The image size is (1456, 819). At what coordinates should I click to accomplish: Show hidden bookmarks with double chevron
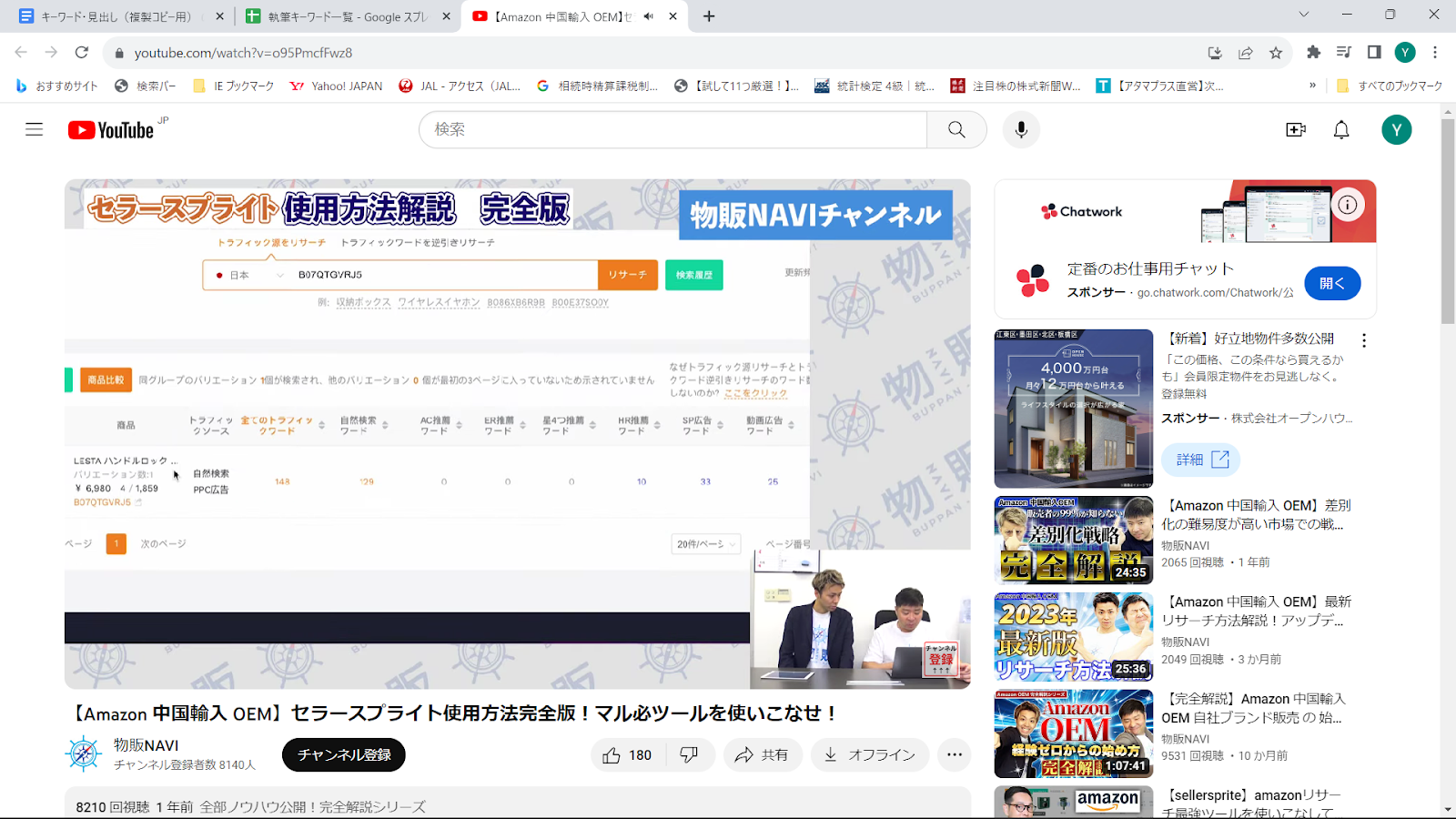[x=1312, y=86]
